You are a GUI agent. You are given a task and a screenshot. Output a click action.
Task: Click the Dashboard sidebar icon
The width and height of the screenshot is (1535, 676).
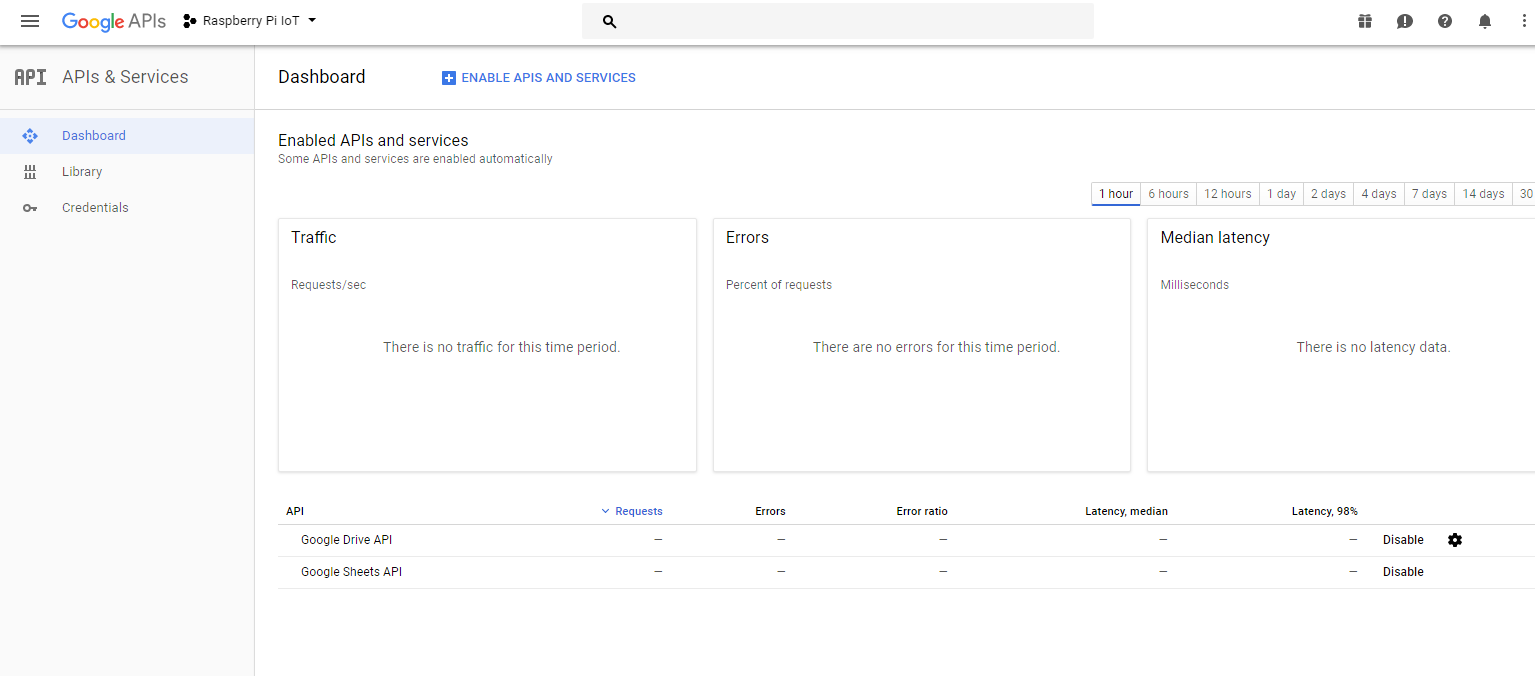30,136
